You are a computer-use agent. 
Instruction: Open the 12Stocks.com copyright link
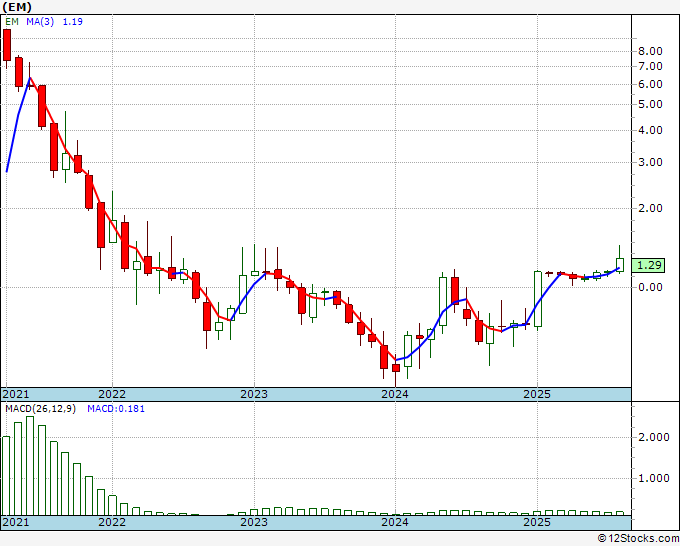638,538
